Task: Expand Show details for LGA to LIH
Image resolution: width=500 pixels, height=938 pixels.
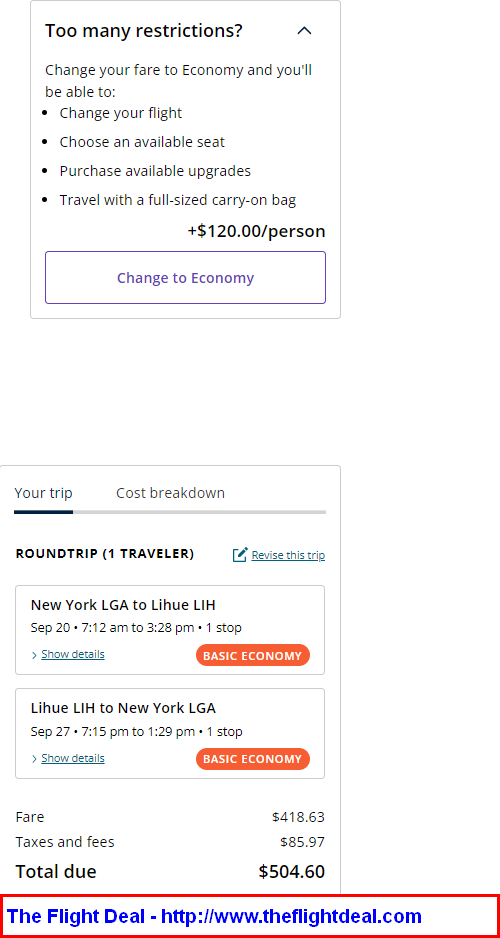Action: (73, 654)
